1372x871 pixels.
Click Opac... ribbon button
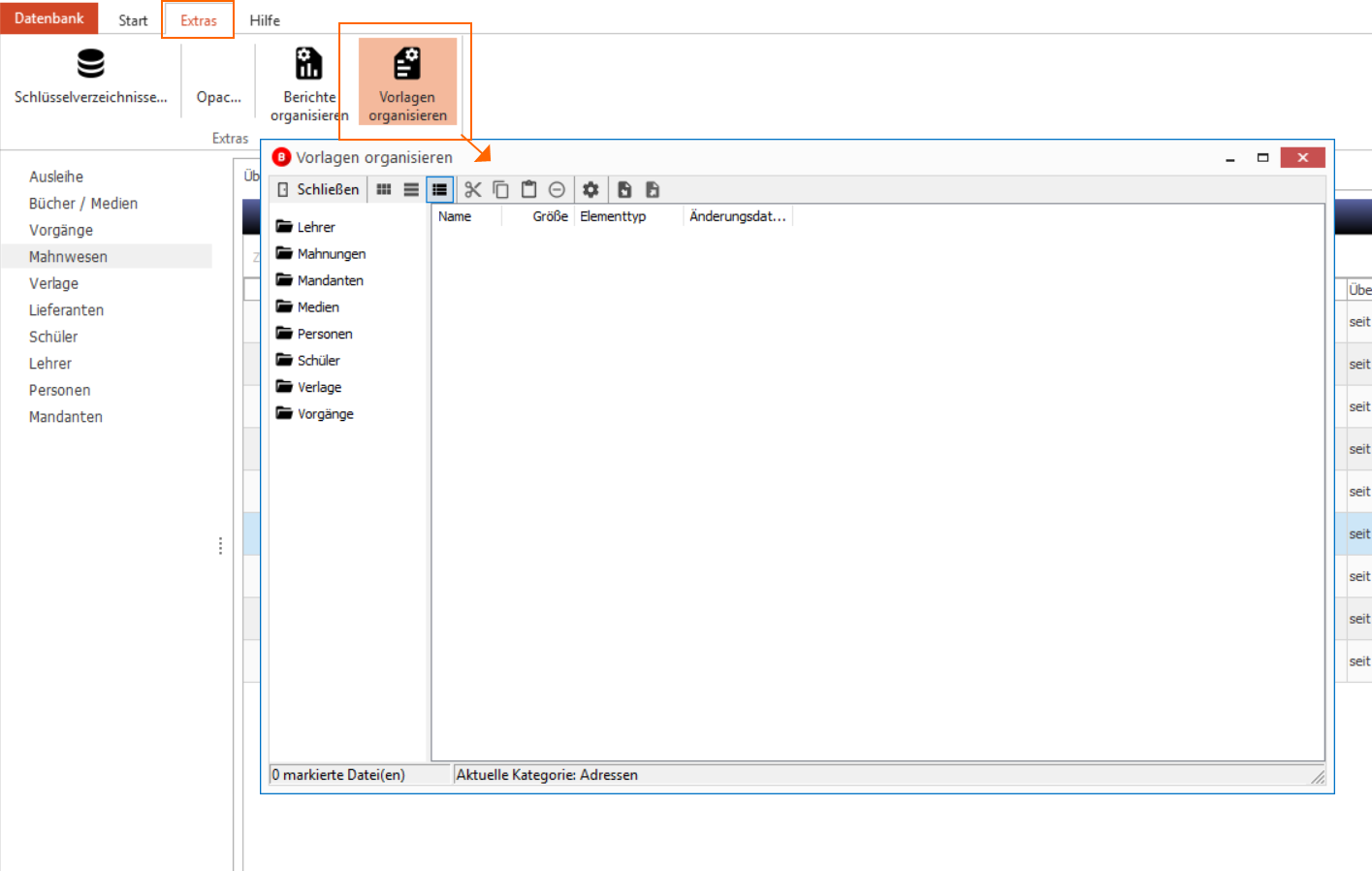point(218,97)
